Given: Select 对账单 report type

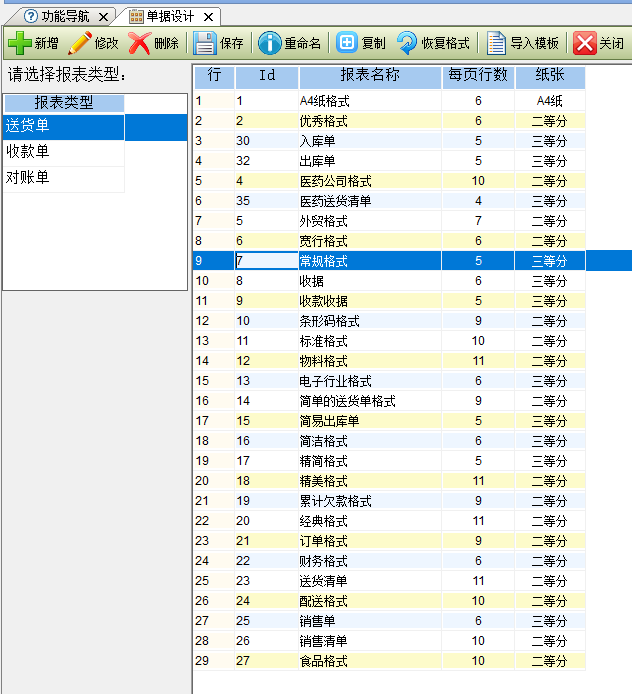Looking at the screenshot, I should click(64, 179).
